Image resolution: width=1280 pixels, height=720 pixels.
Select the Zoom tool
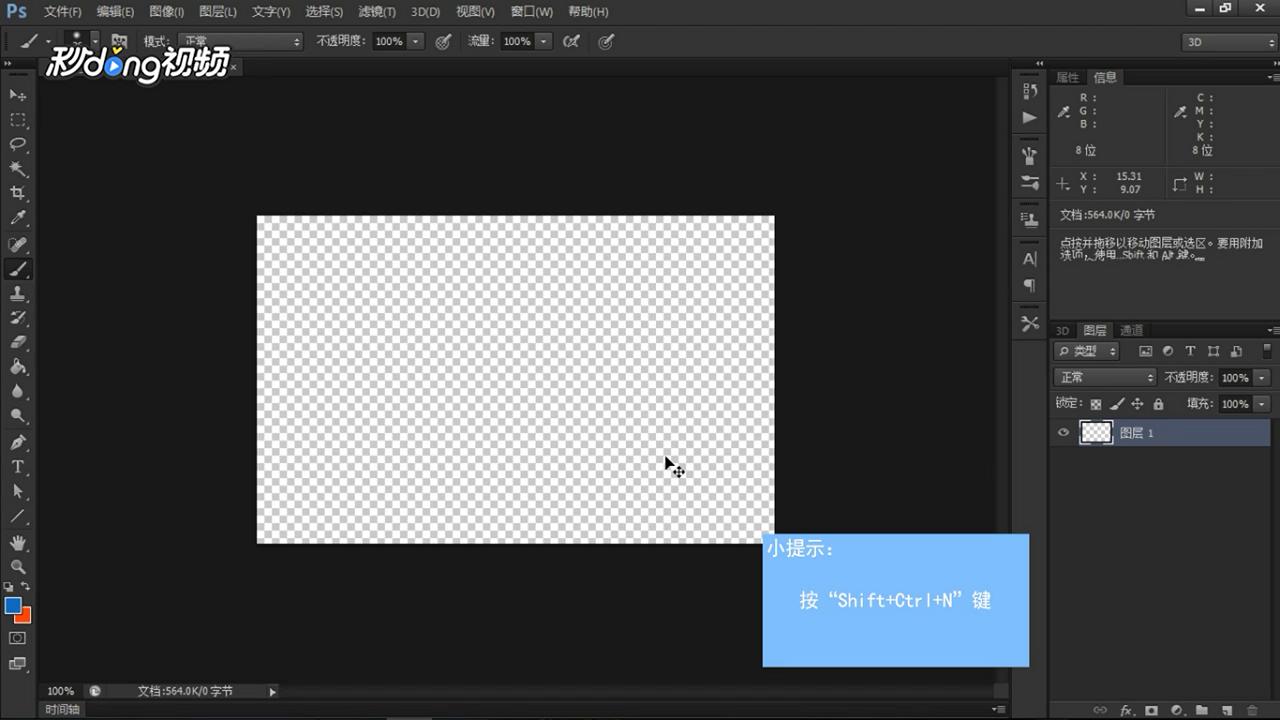click(x=18, y=567)
